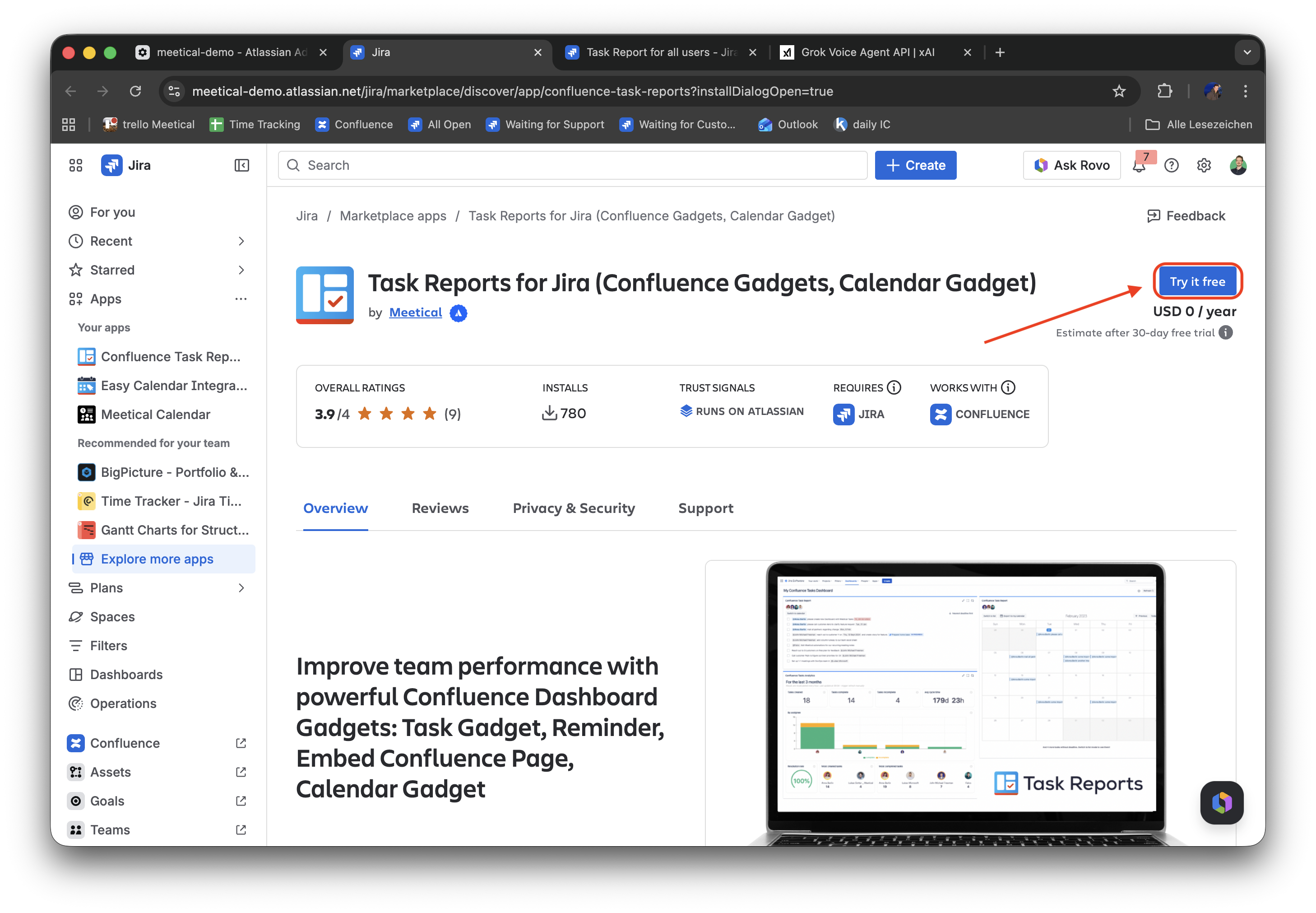Open the Meetical vendor link

click(x=416, y=312)
